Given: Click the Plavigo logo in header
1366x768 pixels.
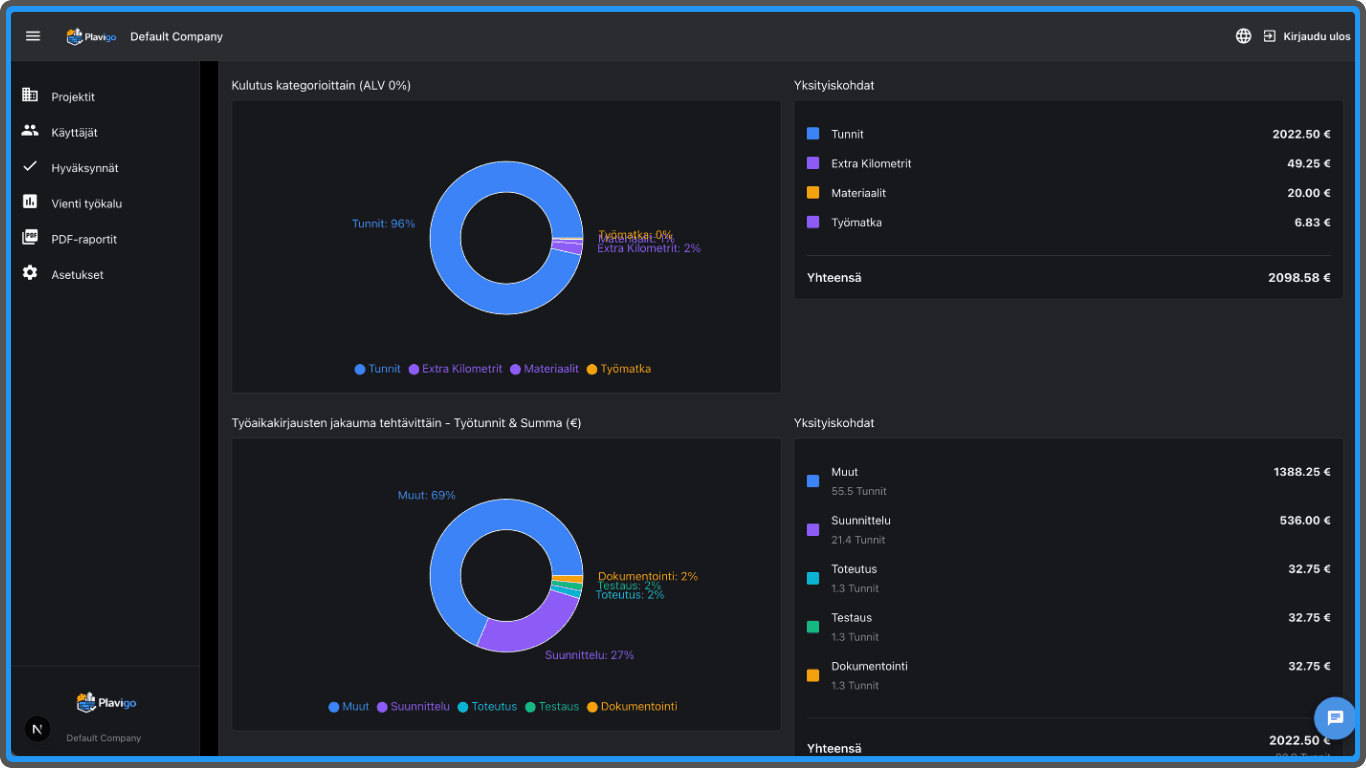Looking at the screenshot, I should coord(91,36).
